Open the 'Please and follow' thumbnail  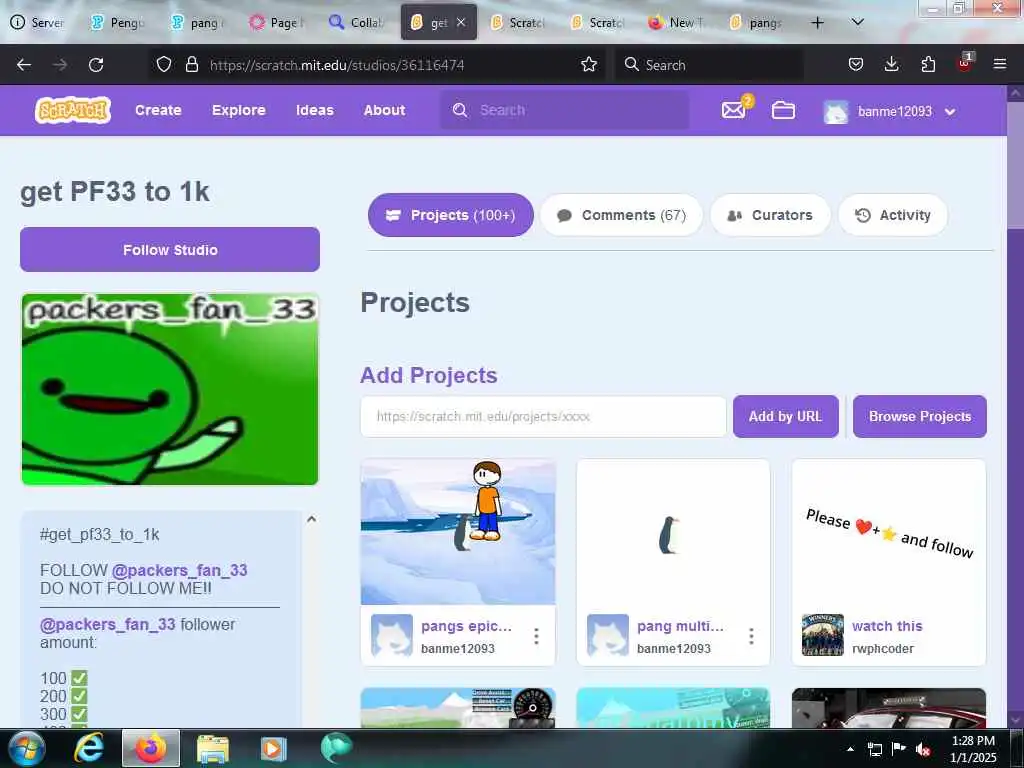889,532
